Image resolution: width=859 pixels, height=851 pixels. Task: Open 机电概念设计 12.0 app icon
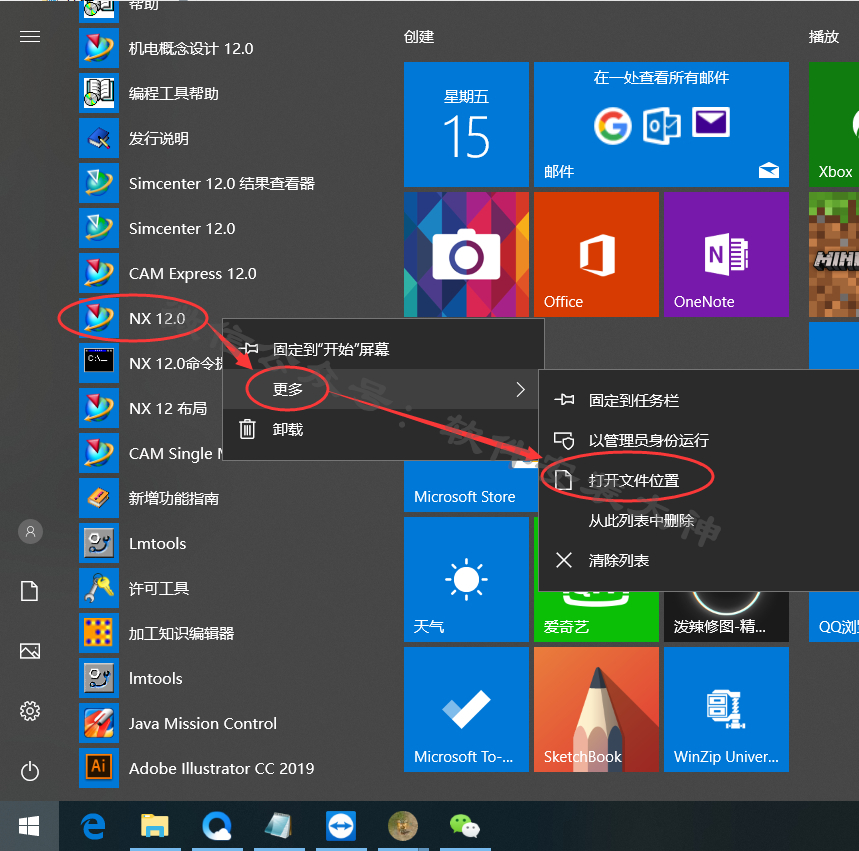(x=99, y=48)
